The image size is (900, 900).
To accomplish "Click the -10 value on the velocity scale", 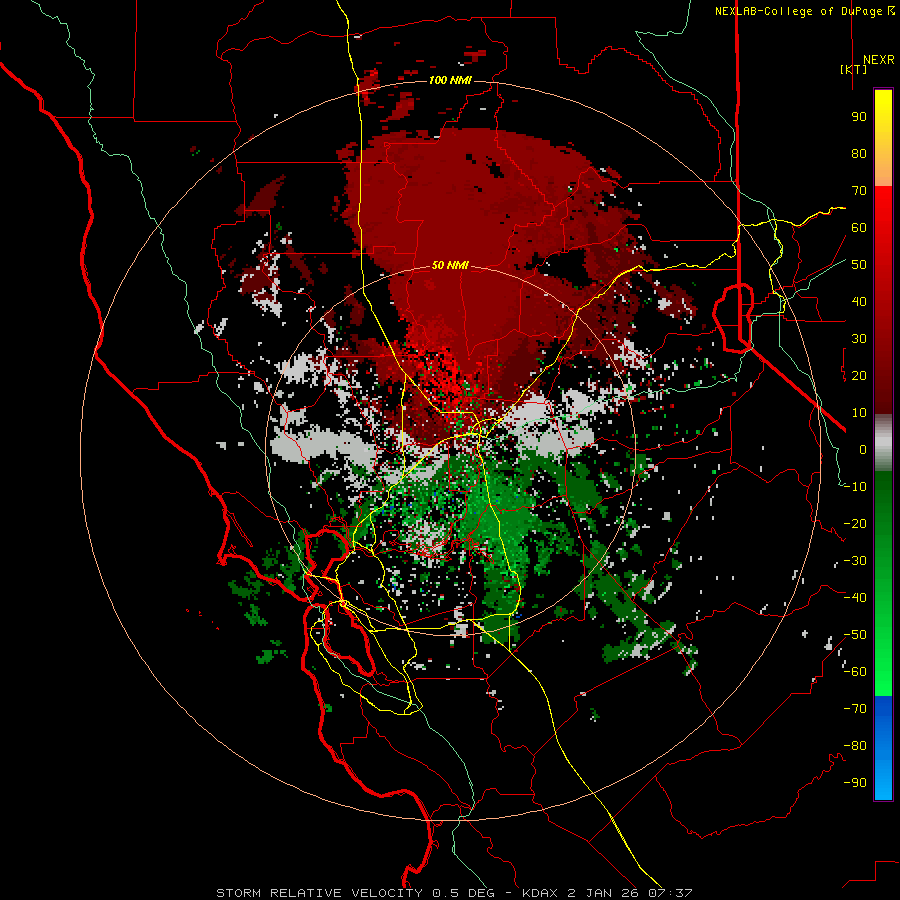I will (x=855, y=487).
